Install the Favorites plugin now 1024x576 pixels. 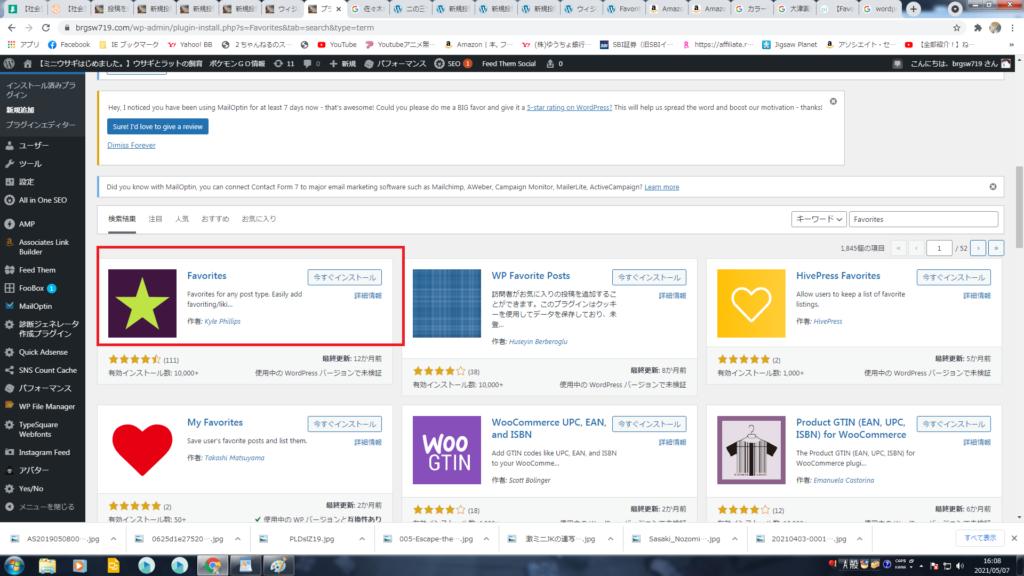click(x=344, y=277)
